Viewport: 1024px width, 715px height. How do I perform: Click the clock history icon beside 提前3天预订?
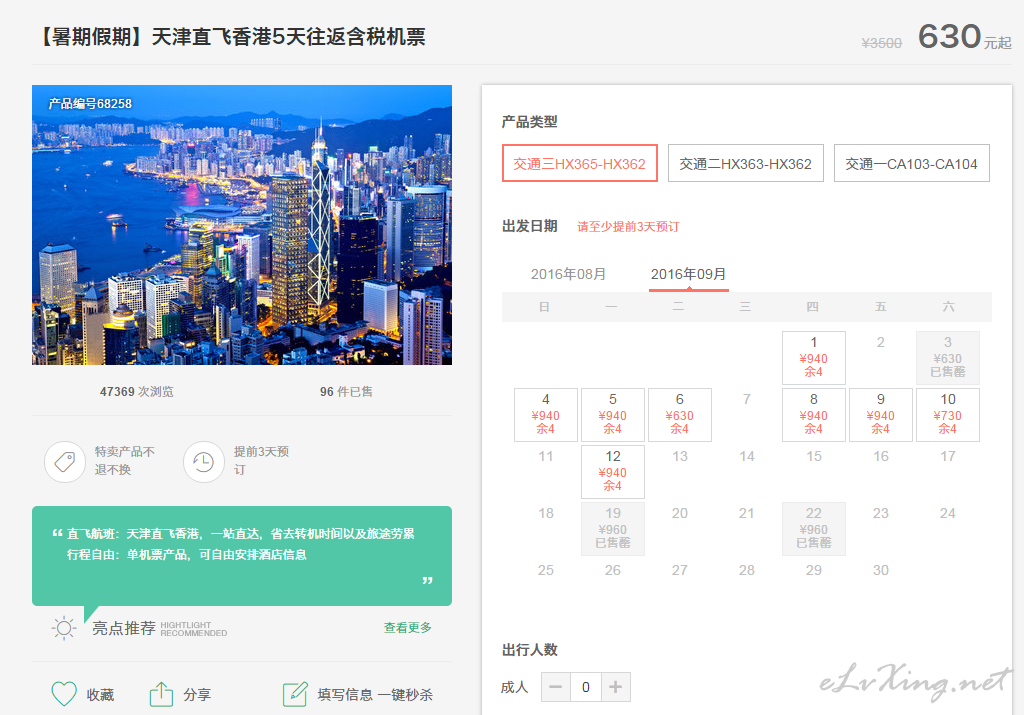[204, 462]
